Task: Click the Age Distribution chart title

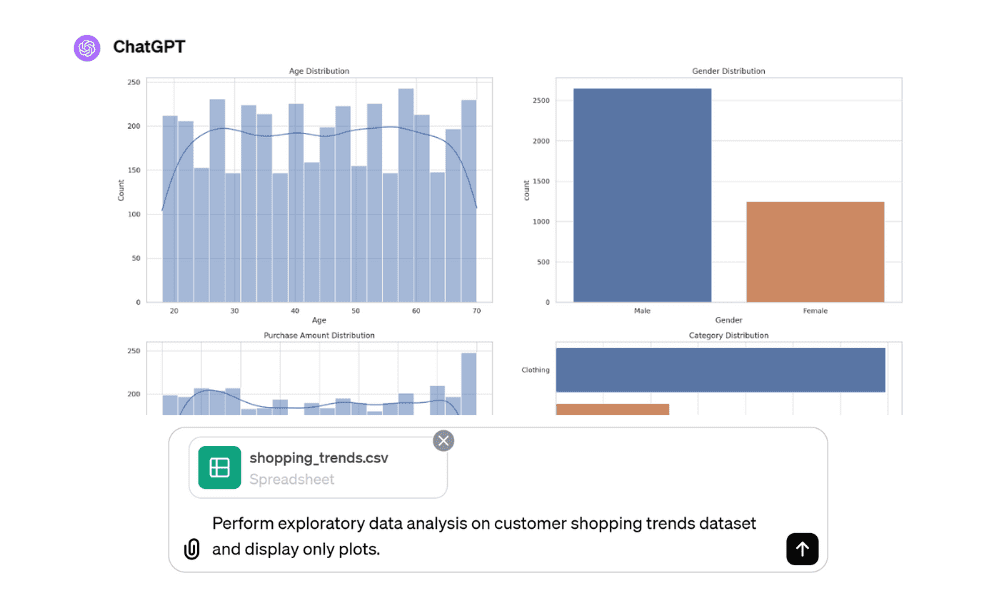Action: [x=319, y=71]
